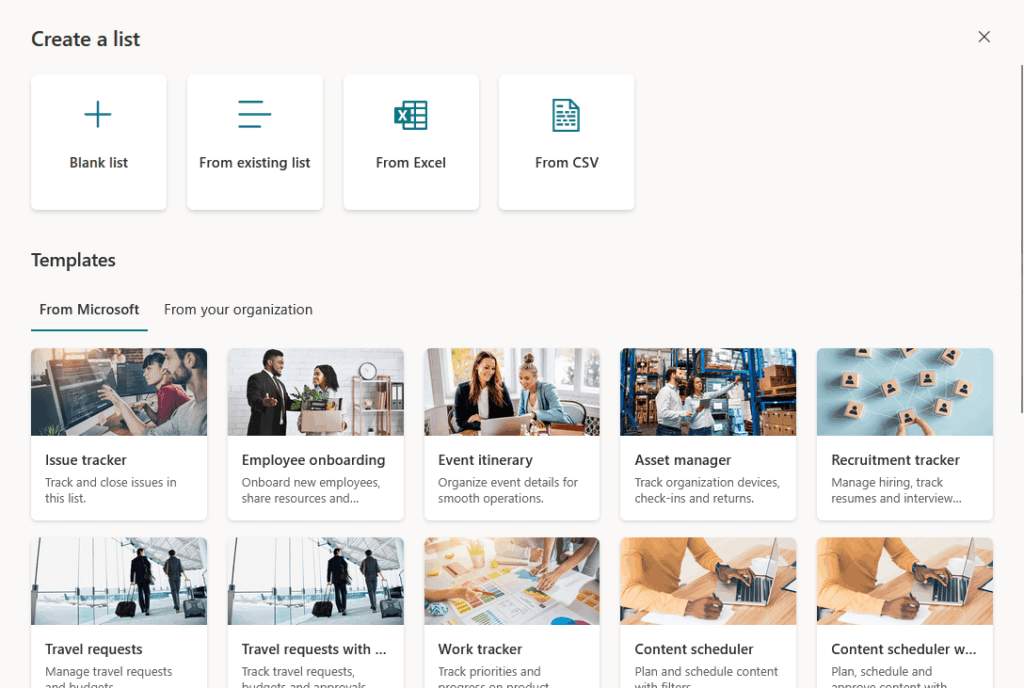
Task: Close the Create a list dialog
Action: 984,37
